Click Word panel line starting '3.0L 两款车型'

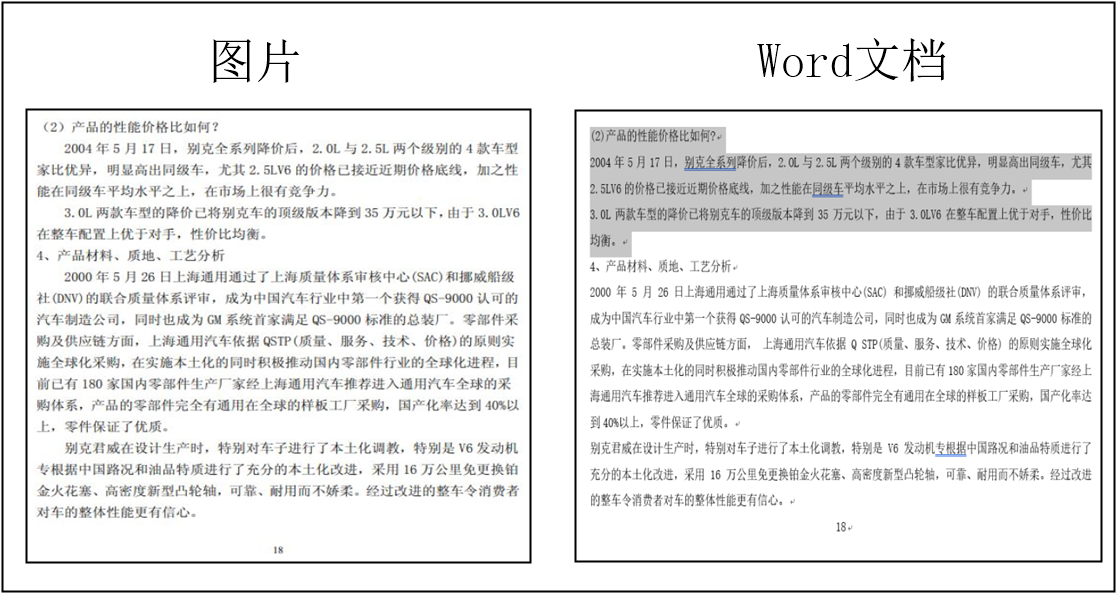(x=841, y=214)
